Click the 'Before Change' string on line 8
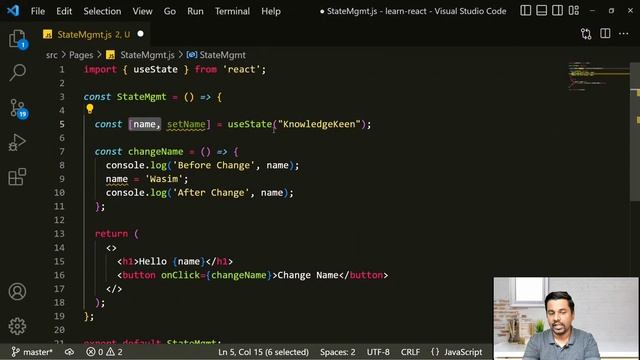Screen dimensions: 640x360 coord(214,165)
